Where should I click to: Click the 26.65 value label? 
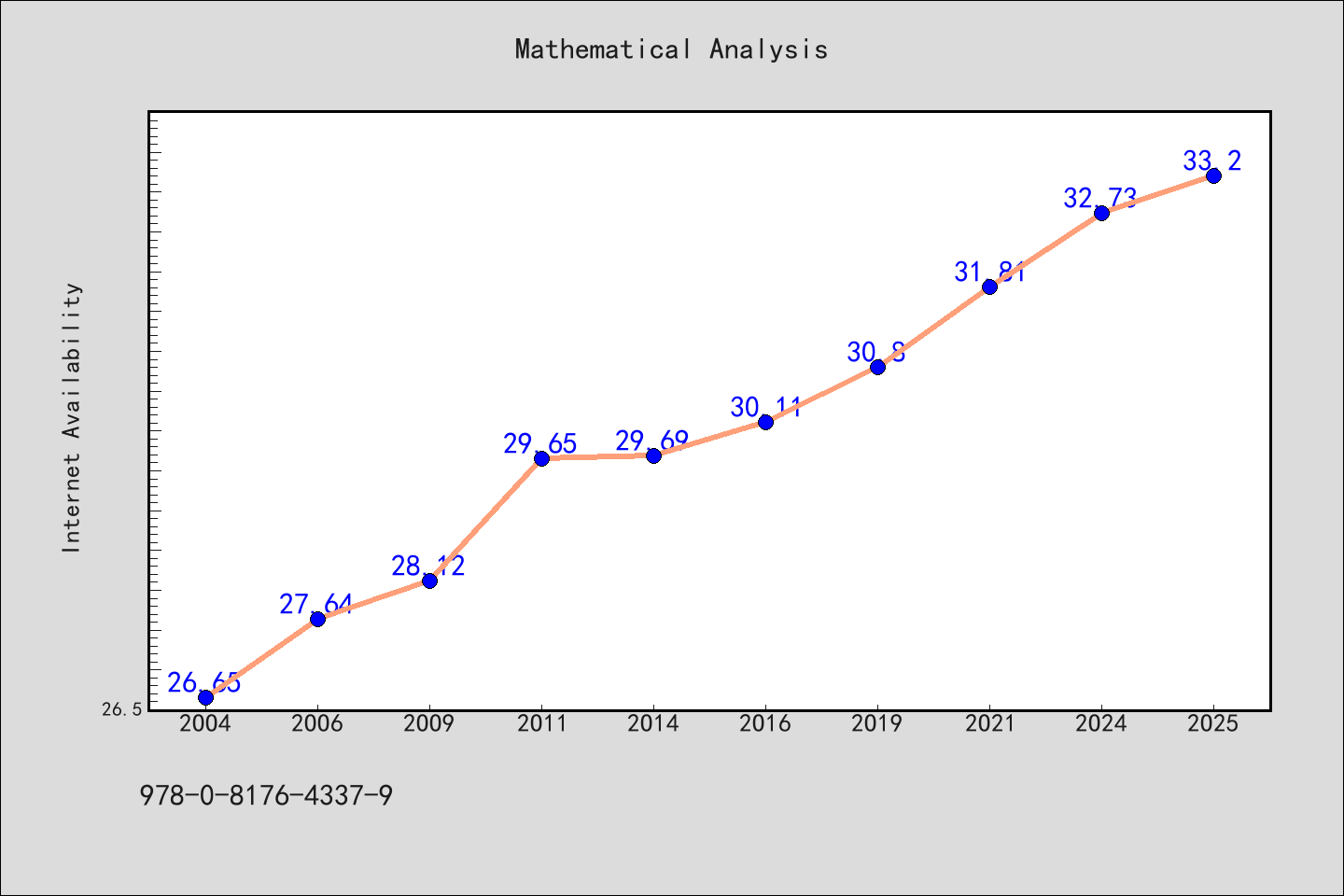[204, 682]
